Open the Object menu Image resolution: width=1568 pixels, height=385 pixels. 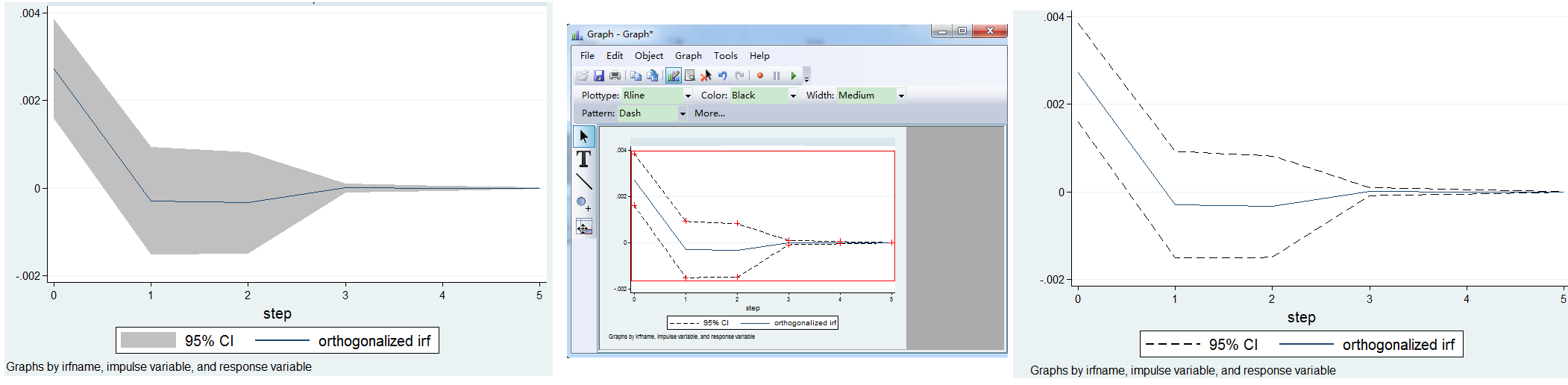tap(648, 56)
